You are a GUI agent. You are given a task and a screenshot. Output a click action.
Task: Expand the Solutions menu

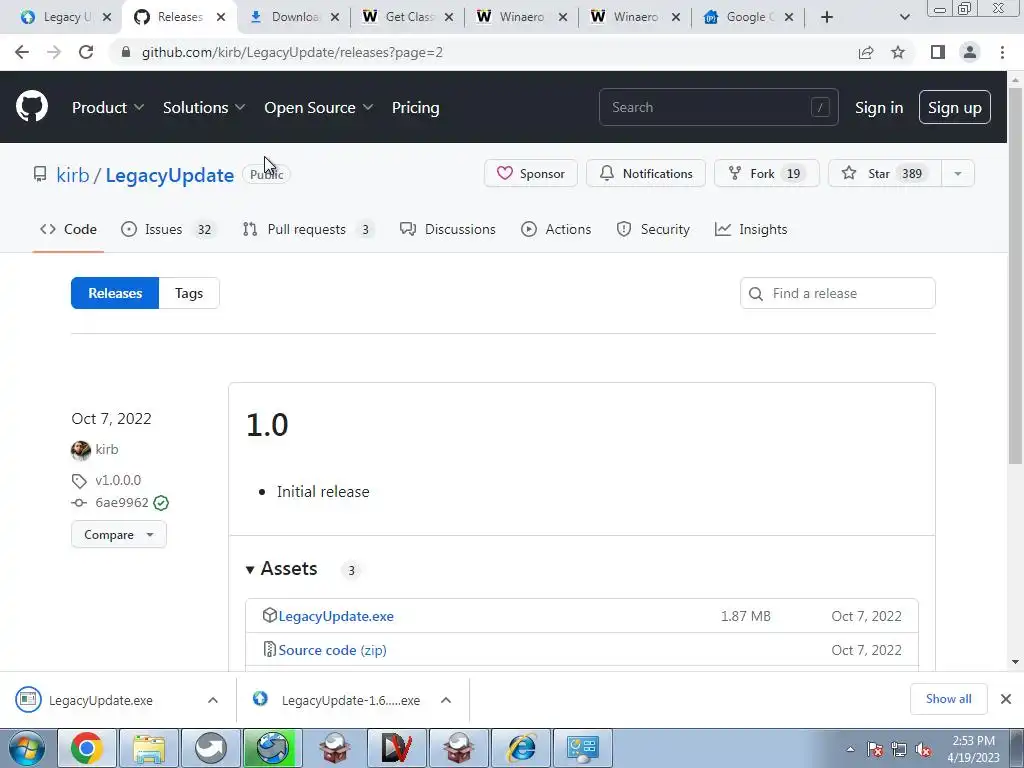click(x=204, y=107)
